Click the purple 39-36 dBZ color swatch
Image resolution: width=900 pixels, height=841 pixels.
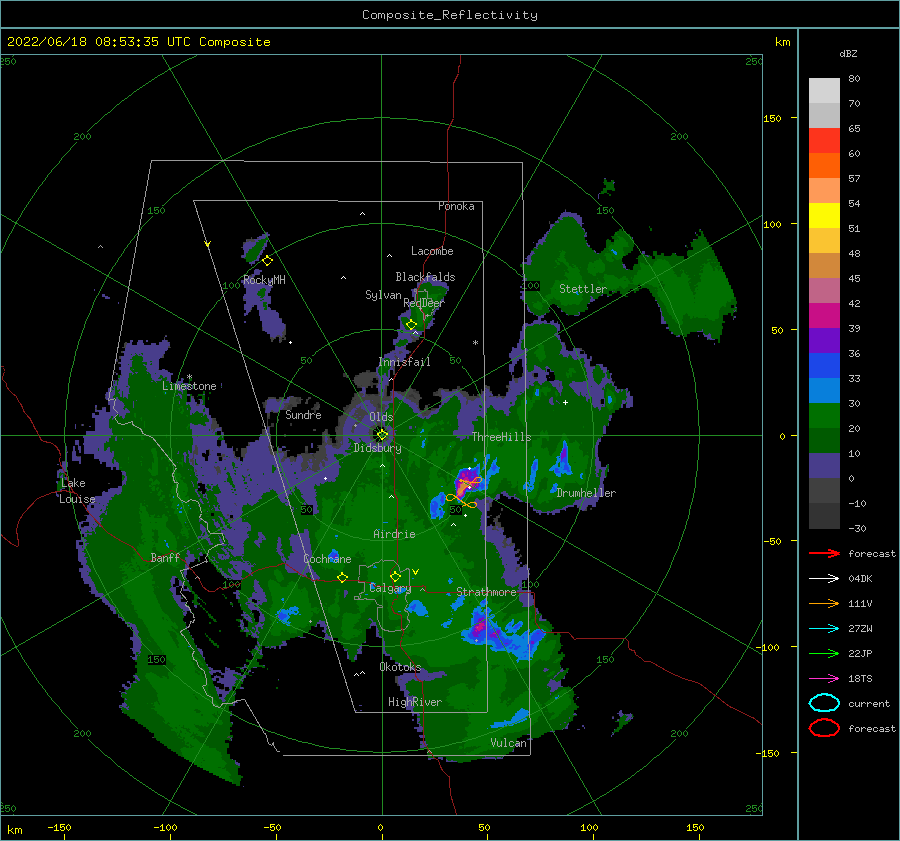point(824,341)
